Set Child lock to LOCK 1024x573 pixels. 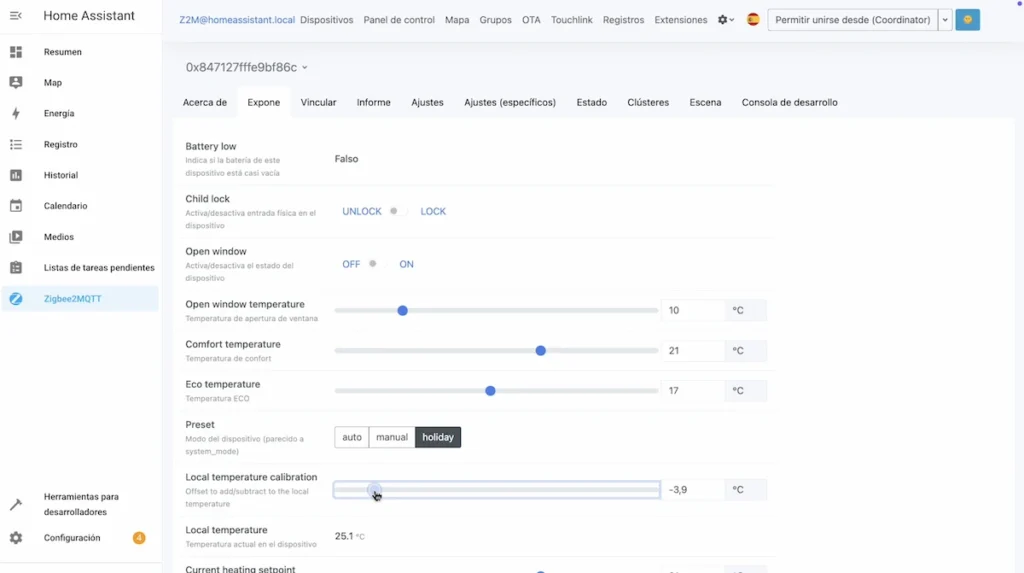point(433,211)
